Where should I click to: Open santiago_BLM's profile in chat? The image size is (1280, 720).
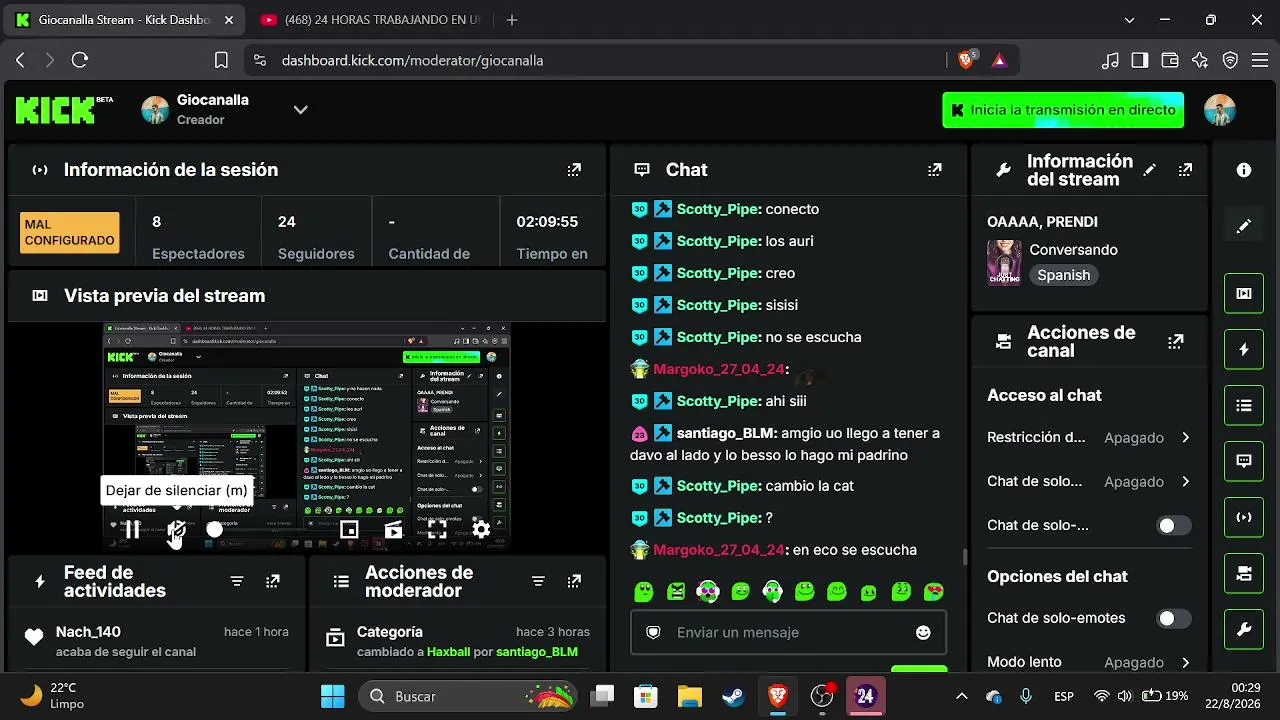726,434
